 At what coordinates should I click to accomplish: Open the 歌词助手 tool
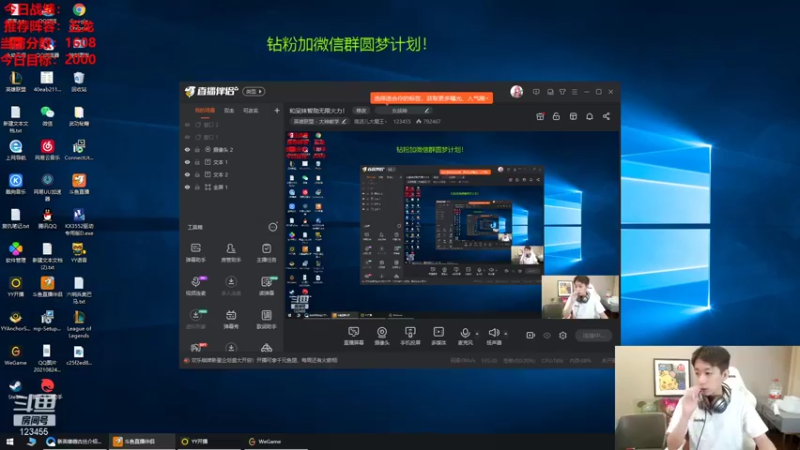(x=266, y=319)
